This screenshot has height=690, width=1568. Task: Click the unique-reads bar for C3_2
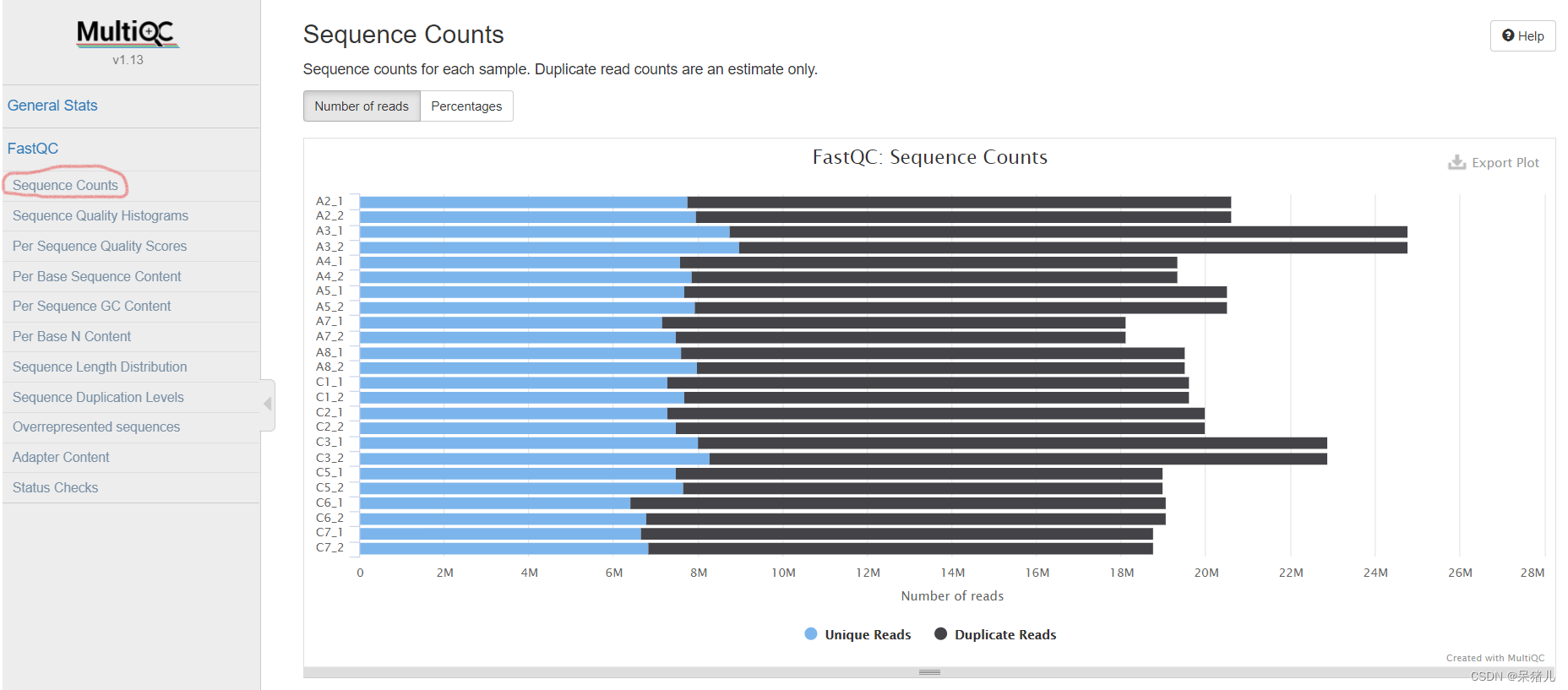click(x=535, y=459)
